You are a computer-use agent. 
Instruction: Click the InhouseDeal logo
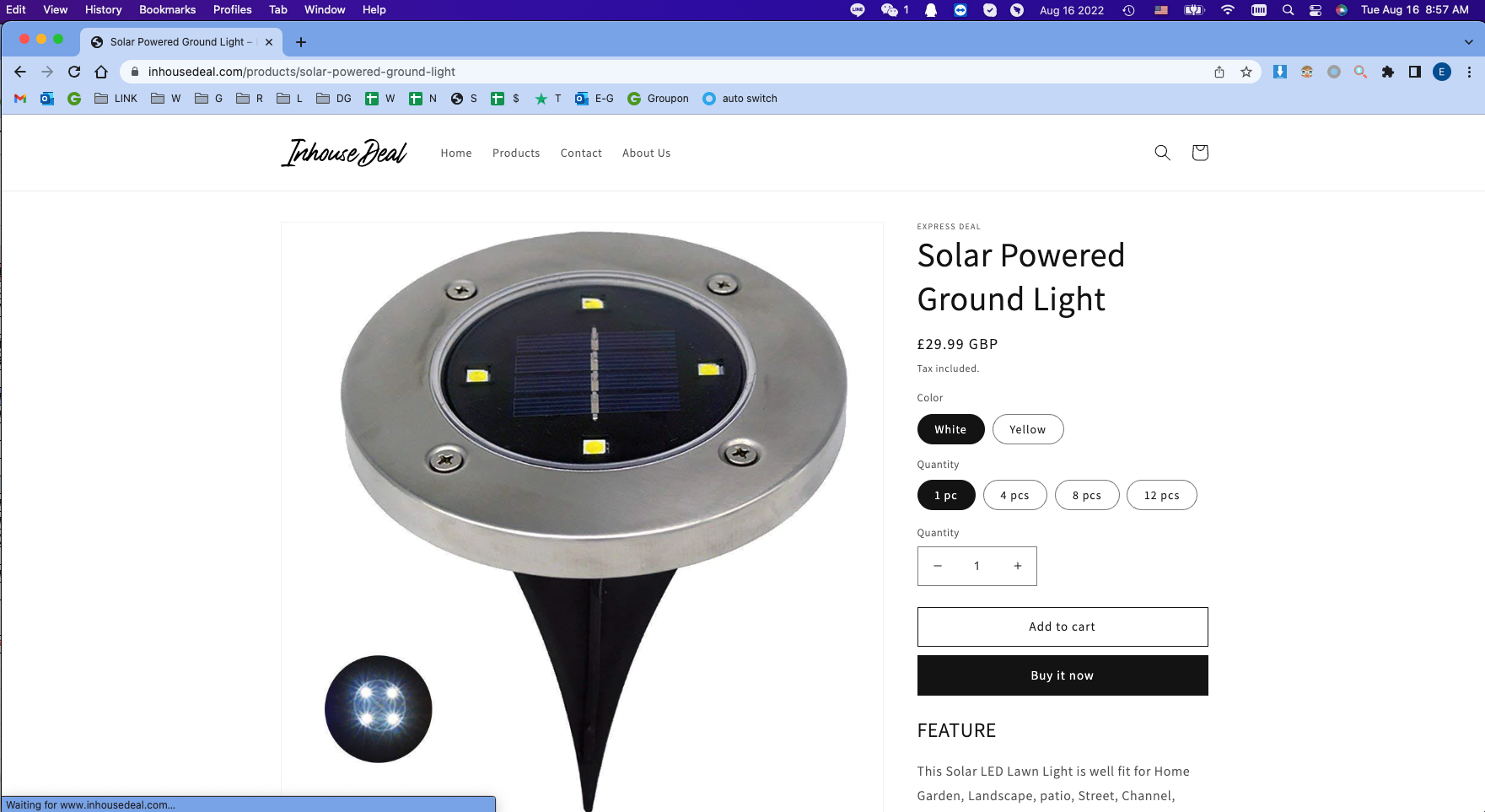pyautogui.click(x=344, y=153)
